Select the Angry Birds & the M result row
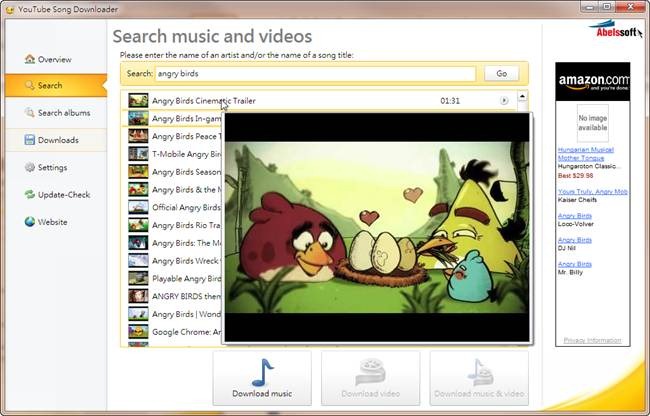Viewport: 650px width, 416px height. 172,190
